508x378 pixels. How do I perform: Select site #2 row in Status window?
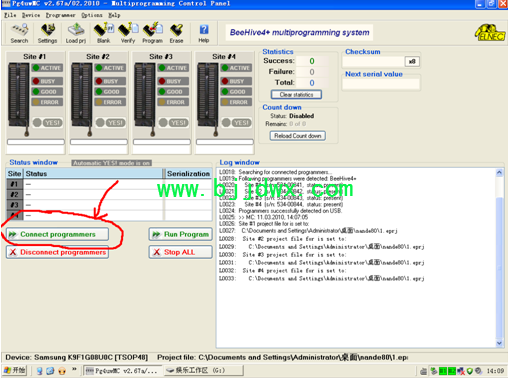tap(109, 194)
